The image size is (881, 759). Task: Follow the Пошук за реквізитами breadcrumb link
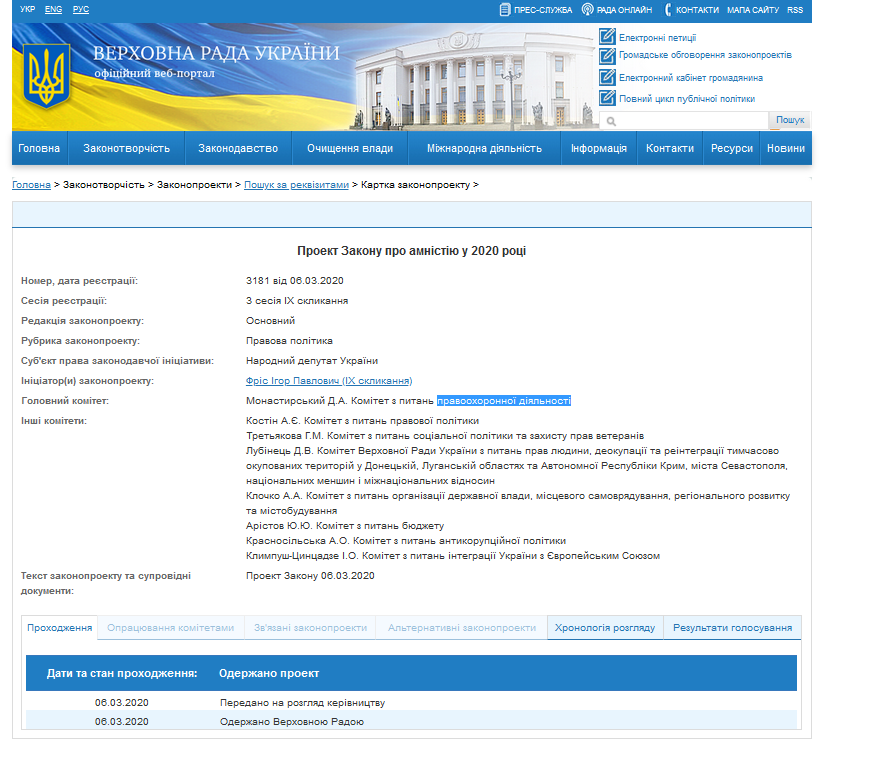[x=297, y=185]
